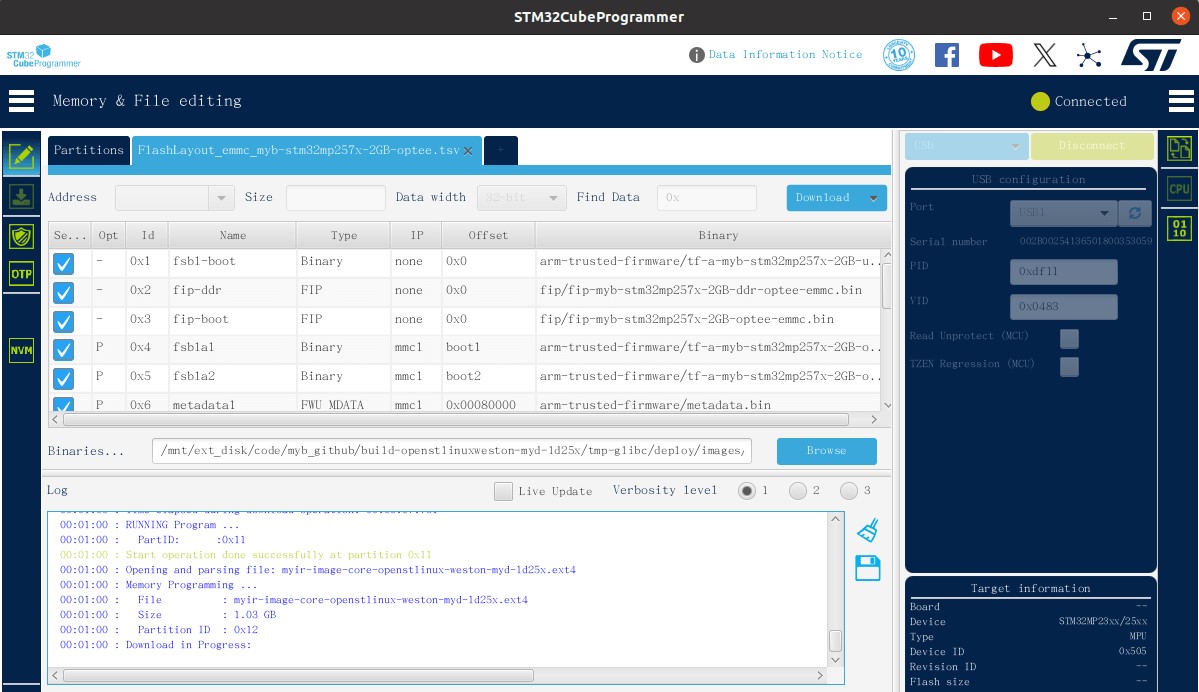
Task: Click the Offset column header
Action: click(488, 236)
